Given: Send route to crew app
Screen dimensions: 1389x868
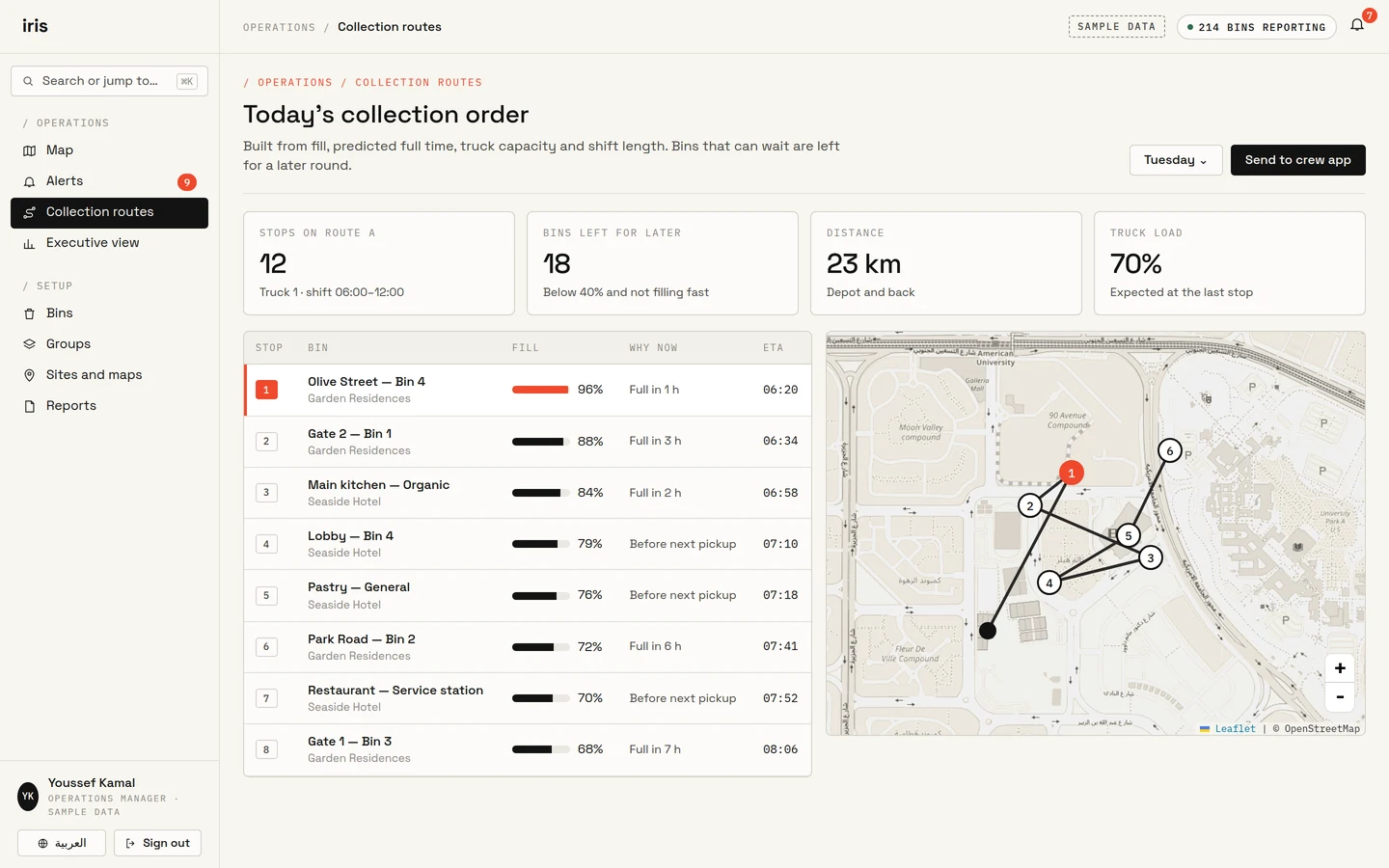Looking at the screenshot, I should (x=1297, y=160).
